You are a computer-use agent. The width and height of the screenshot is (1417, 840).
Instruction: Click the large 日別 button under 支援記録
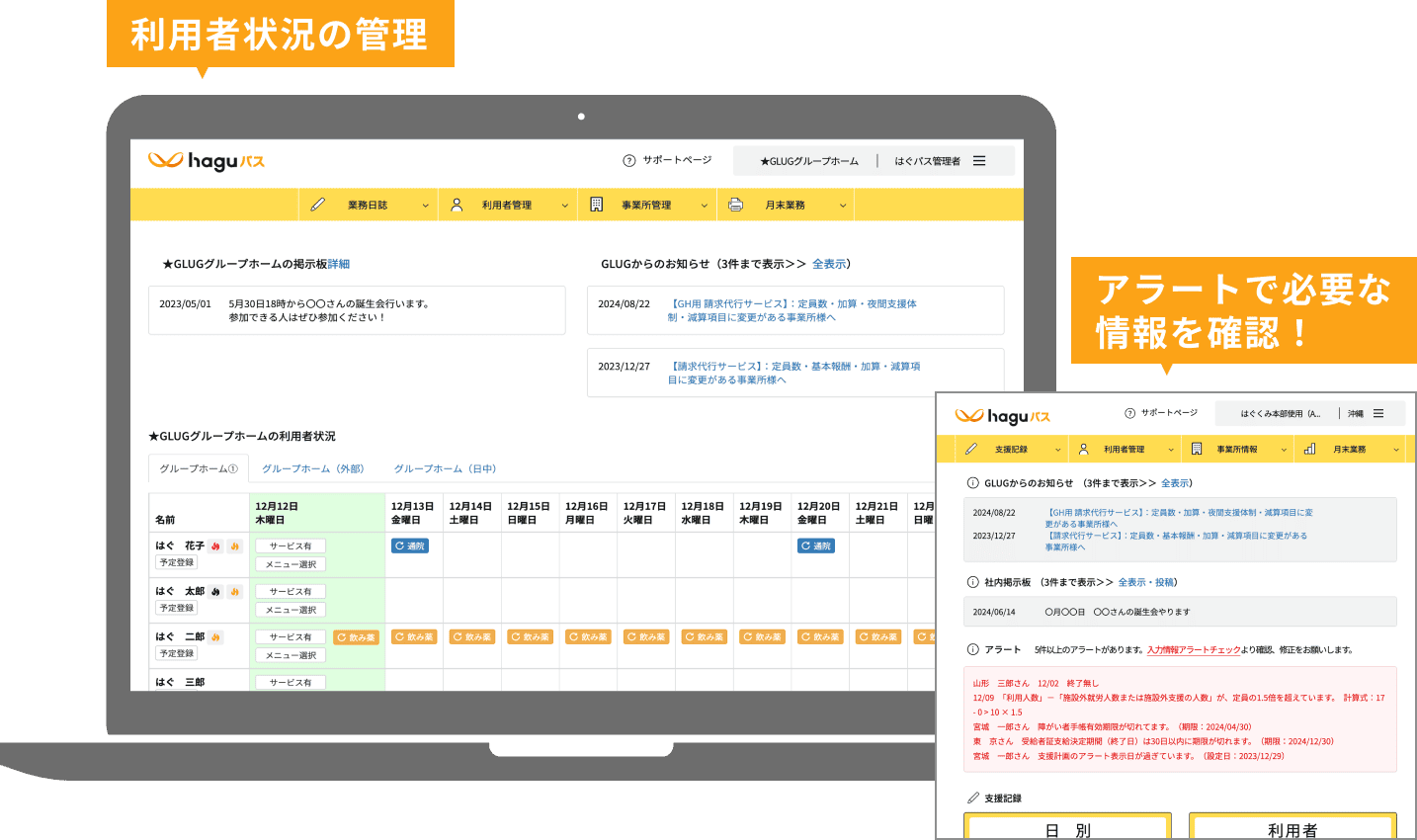coord(1067,828)
